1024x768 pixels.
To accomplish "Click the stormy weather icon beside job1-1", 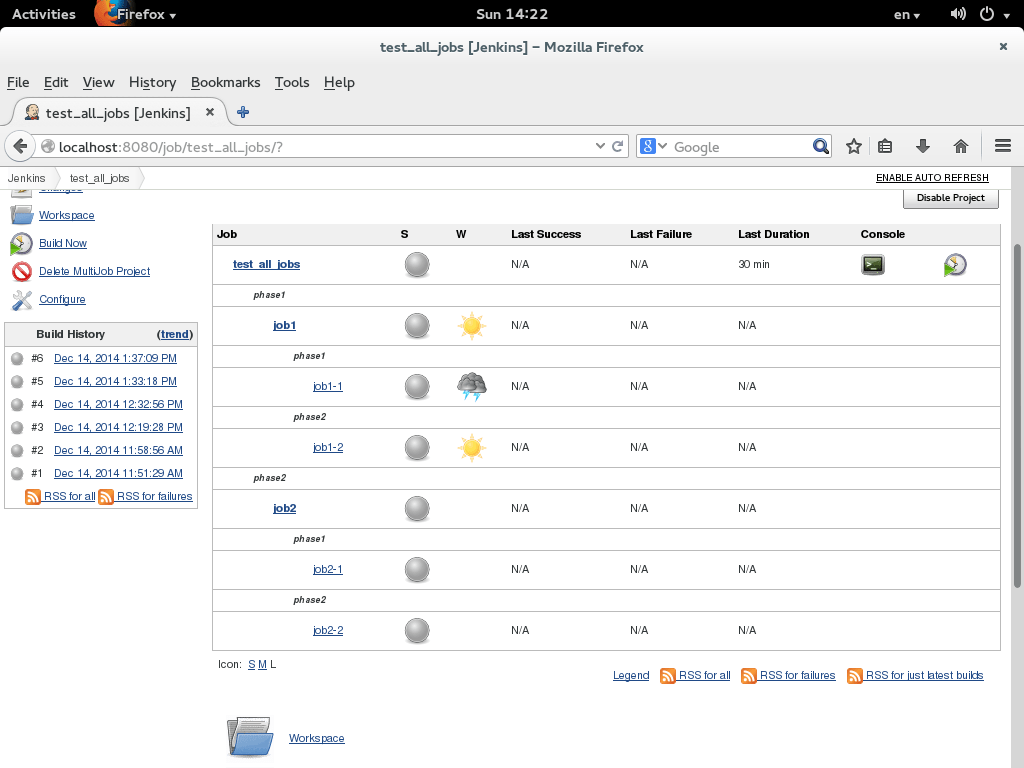I will coord(470,386).
